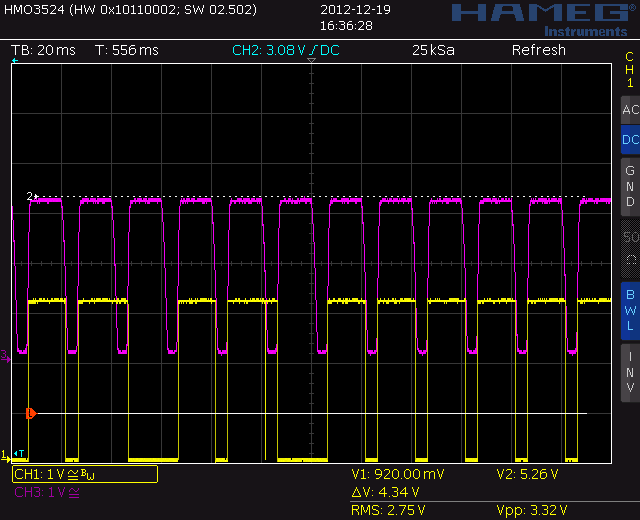Select DC coupling in the CH1 menu

[630, 140]
